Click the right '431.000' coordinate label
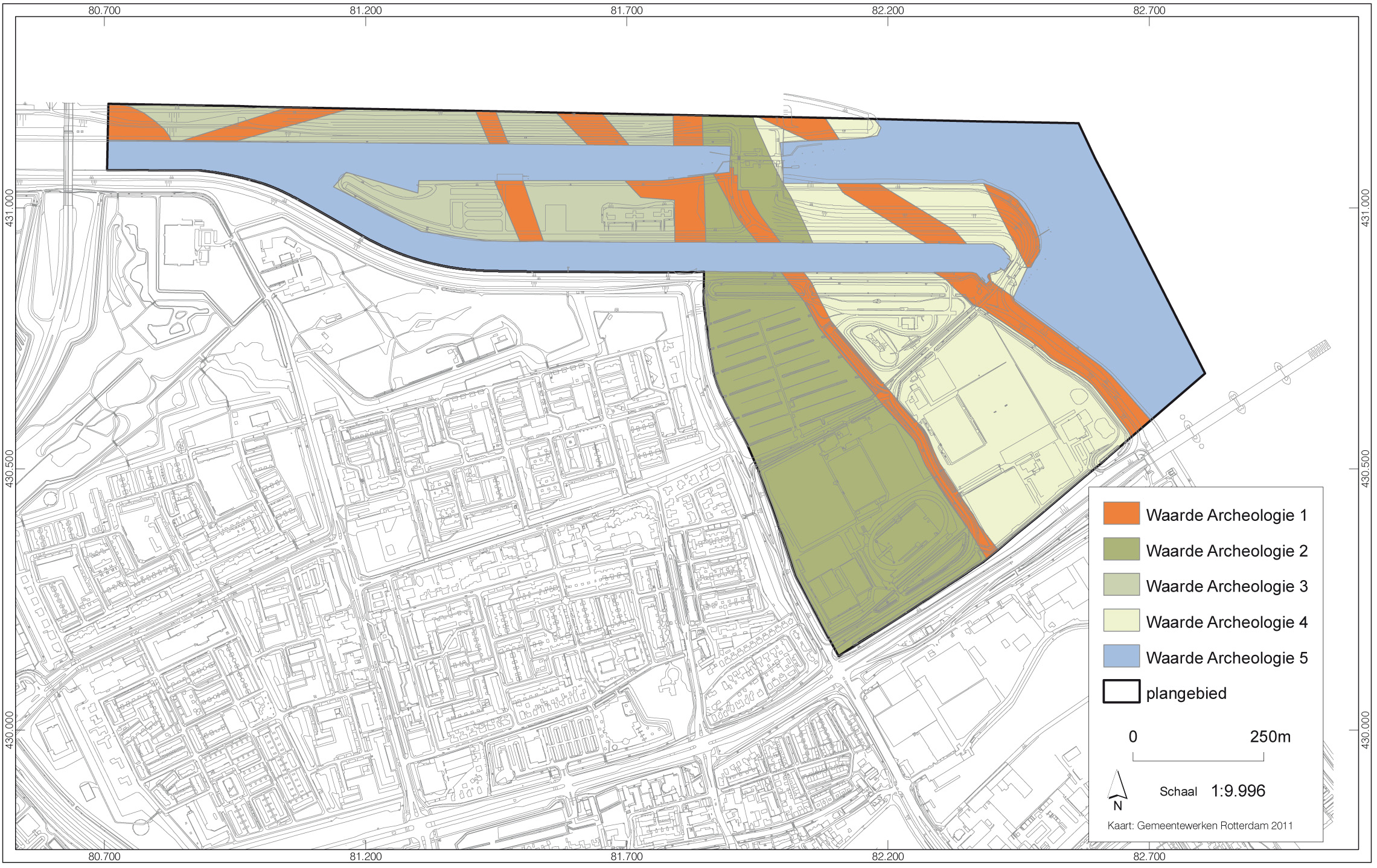Image resolution: width=1377 pixels, height=868 pixels. 1366,208
